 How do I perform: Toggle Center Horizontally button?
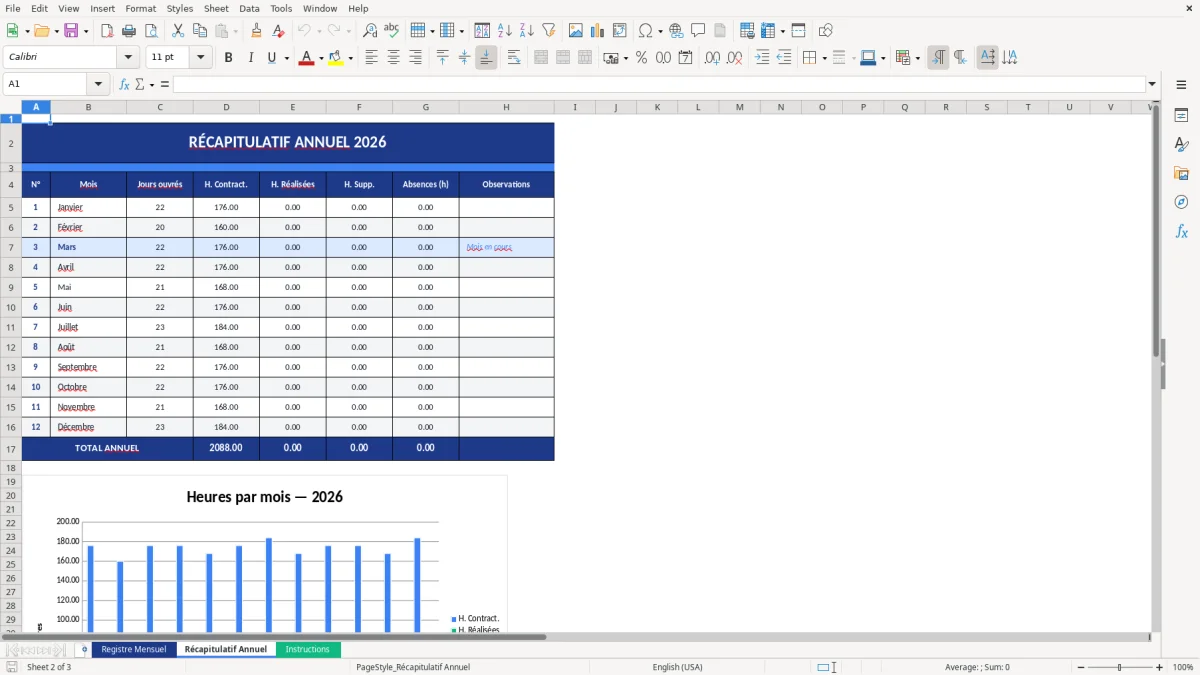click(x=394, y=58)
